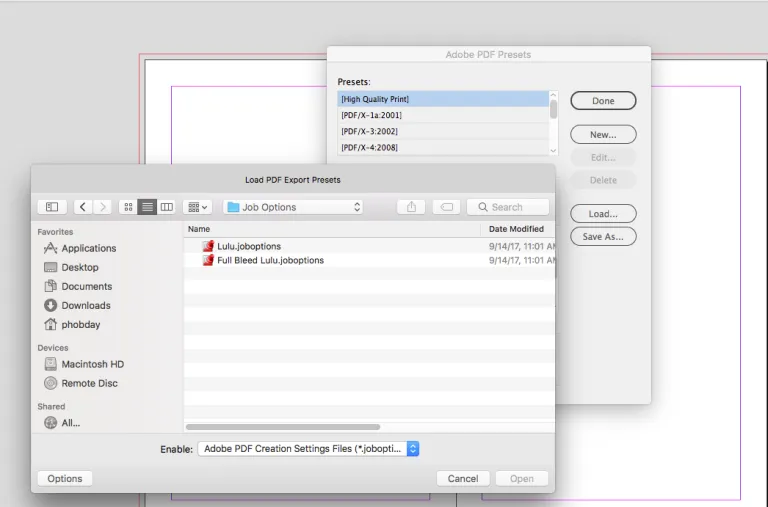The image size is (768, 507).
Task: Click Full Bleed Lulu.joboptions date cell
Action: coord(522,260)
